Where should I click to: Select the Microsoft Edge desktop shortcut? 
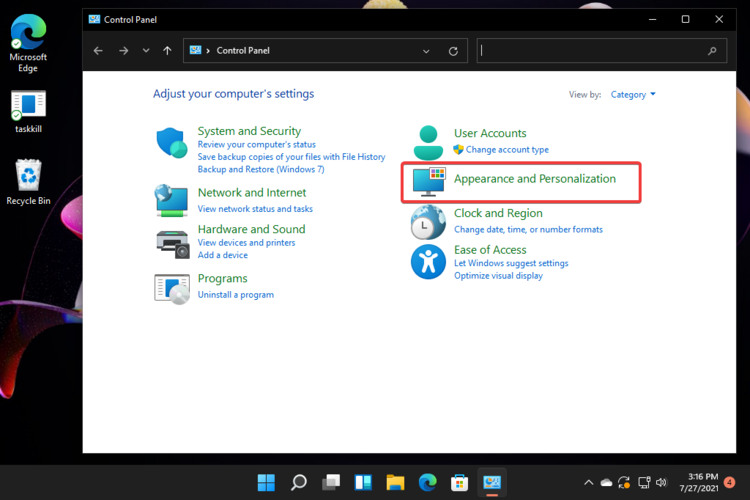point(28,43)
